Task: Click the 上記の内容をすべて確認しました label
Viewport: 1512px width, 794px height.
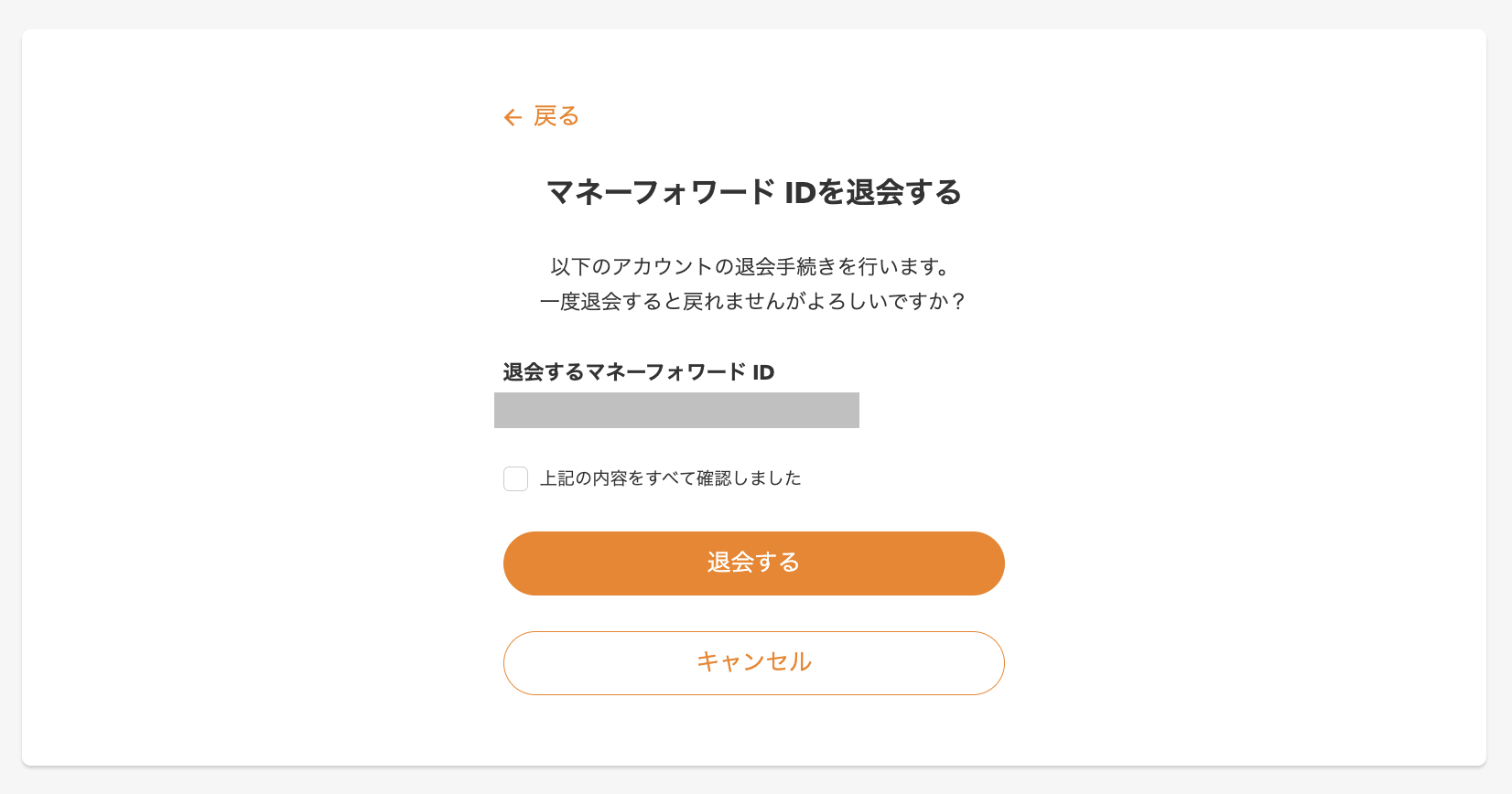Action: (670, 478)
